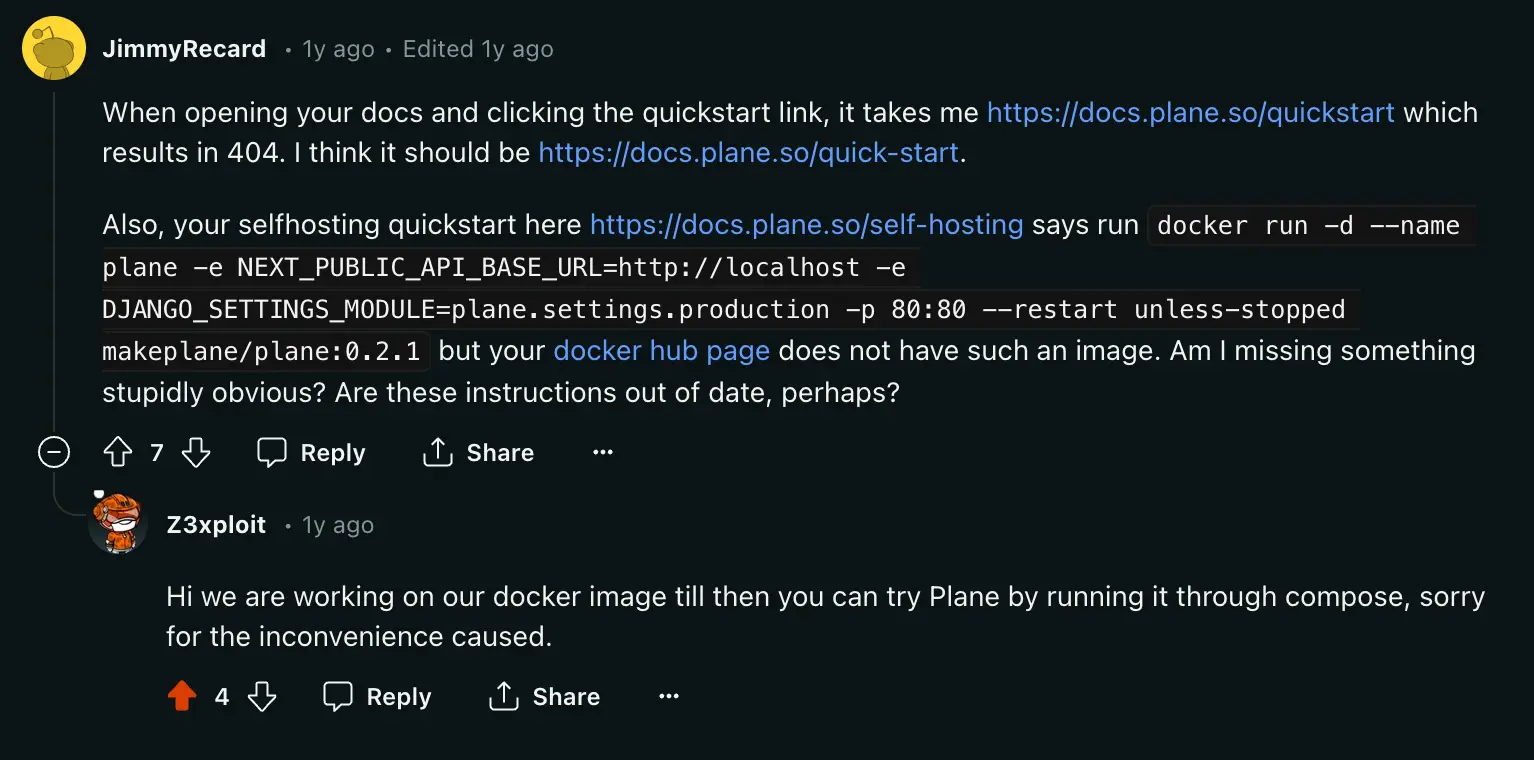Click the share icon under JimmyRecard's comment

(x=437, y=452)
